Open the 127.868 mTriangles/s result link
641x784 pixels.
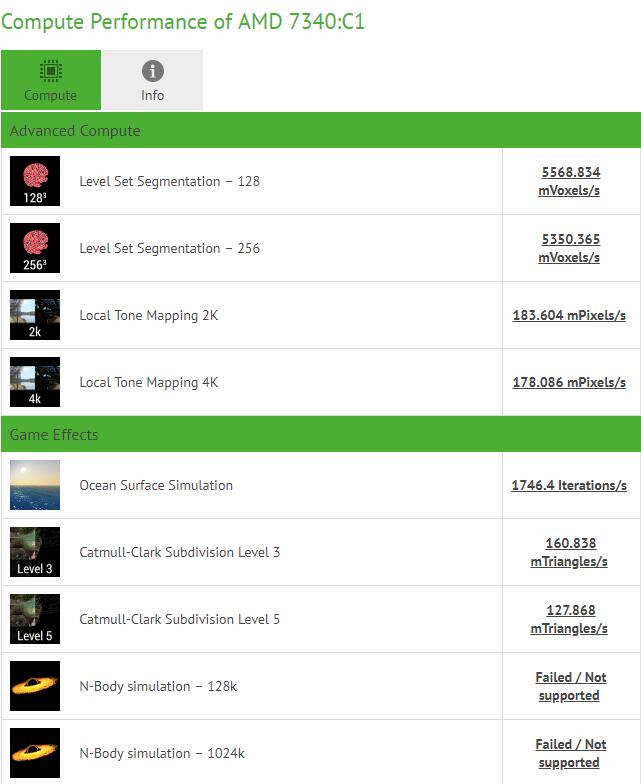click(x=570, y=619)
